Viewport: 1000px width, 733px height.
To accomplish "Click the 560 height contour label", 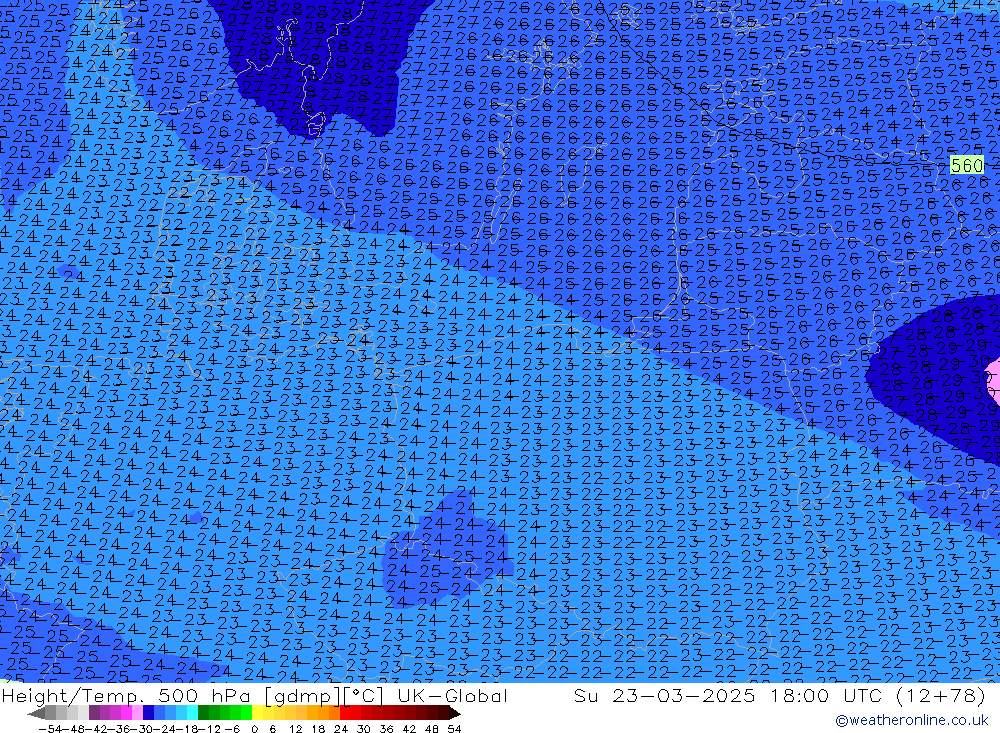I will 967,165.
